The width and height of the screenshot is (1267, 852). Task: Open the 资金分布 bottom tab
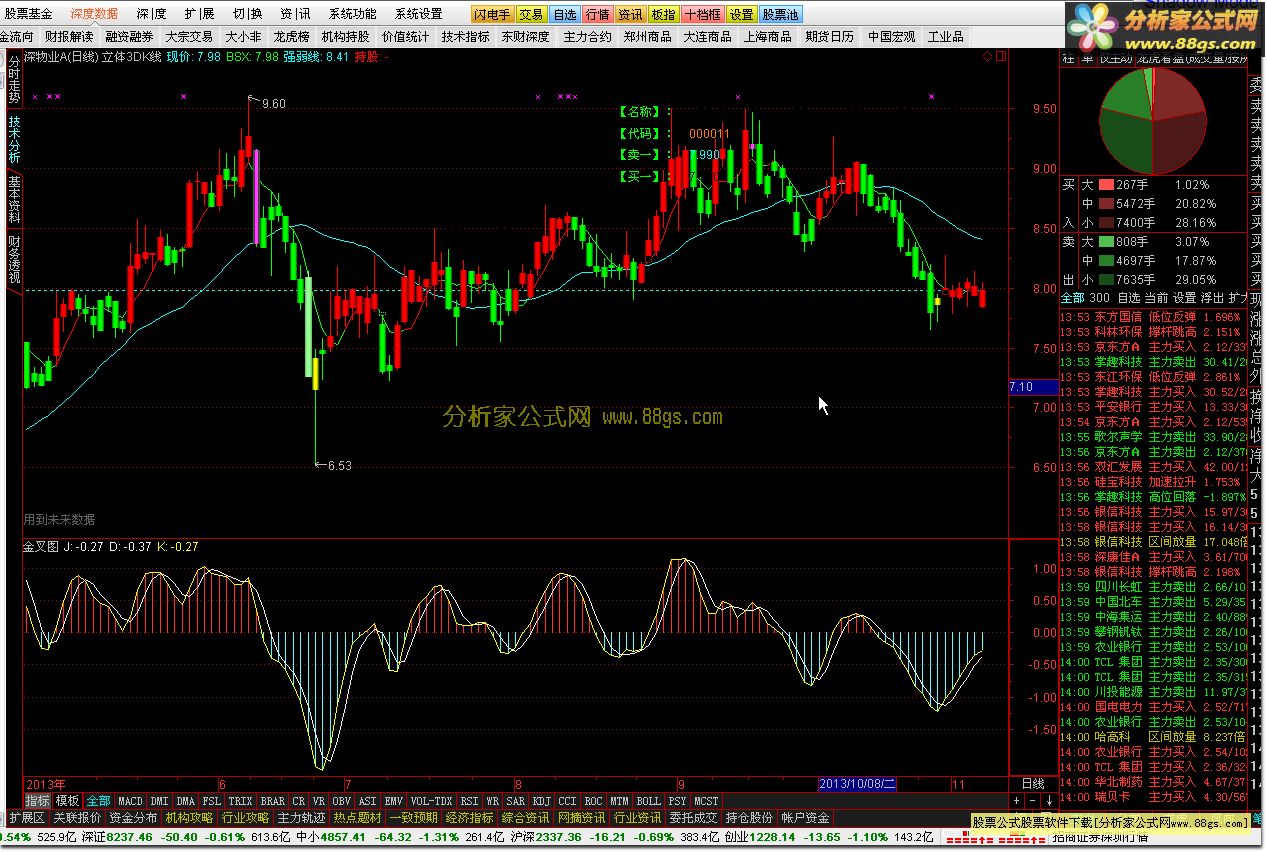coord(133,818)
